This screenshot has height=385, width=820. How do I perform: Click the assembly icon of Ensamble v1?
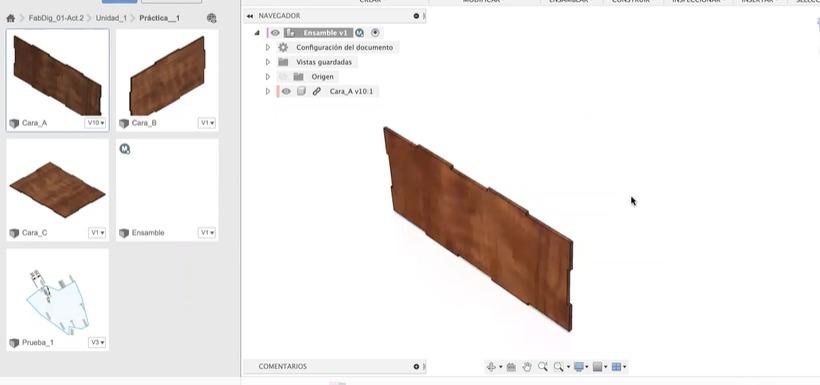[x=291, y=33]
